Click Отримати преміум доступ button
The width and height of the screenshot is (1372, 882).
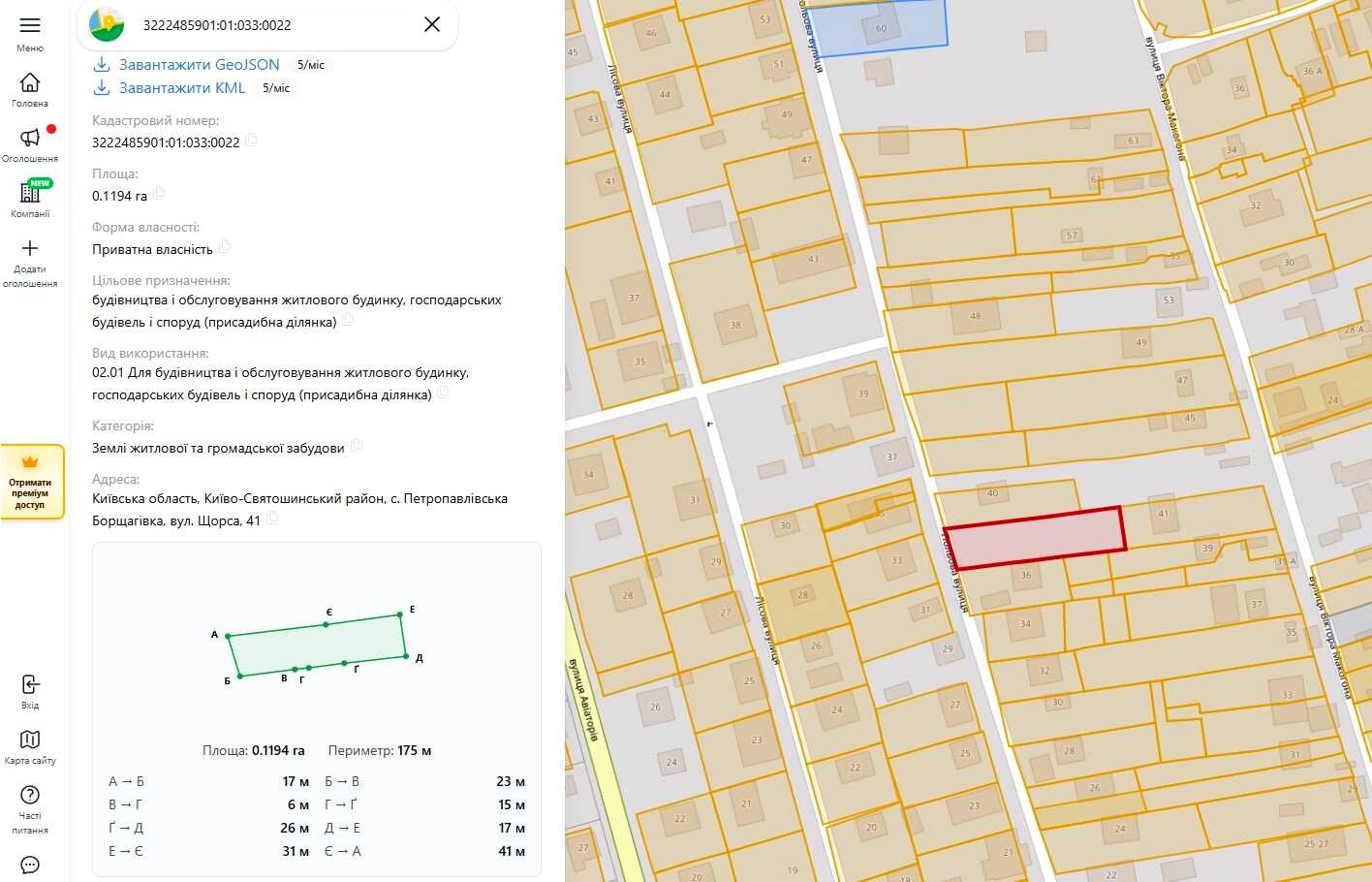click(x=31, y=483)
